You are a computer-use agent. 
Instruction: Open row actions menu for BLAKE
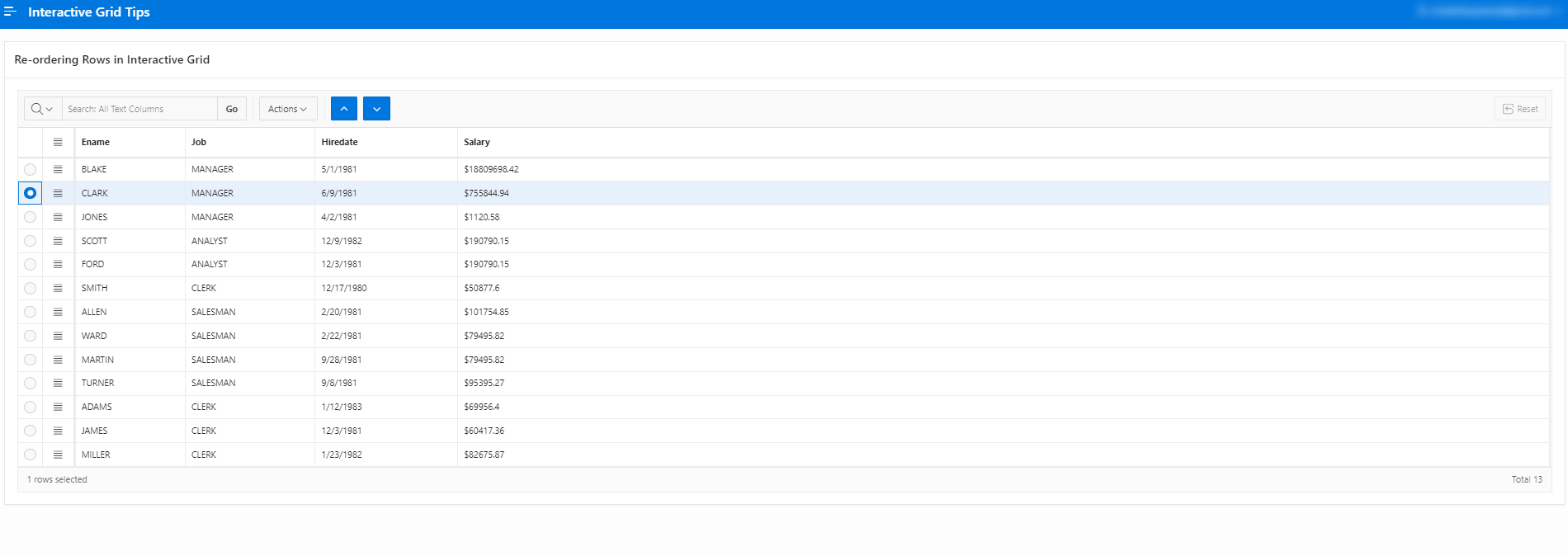pyautogui.click(x=58, y=169)
